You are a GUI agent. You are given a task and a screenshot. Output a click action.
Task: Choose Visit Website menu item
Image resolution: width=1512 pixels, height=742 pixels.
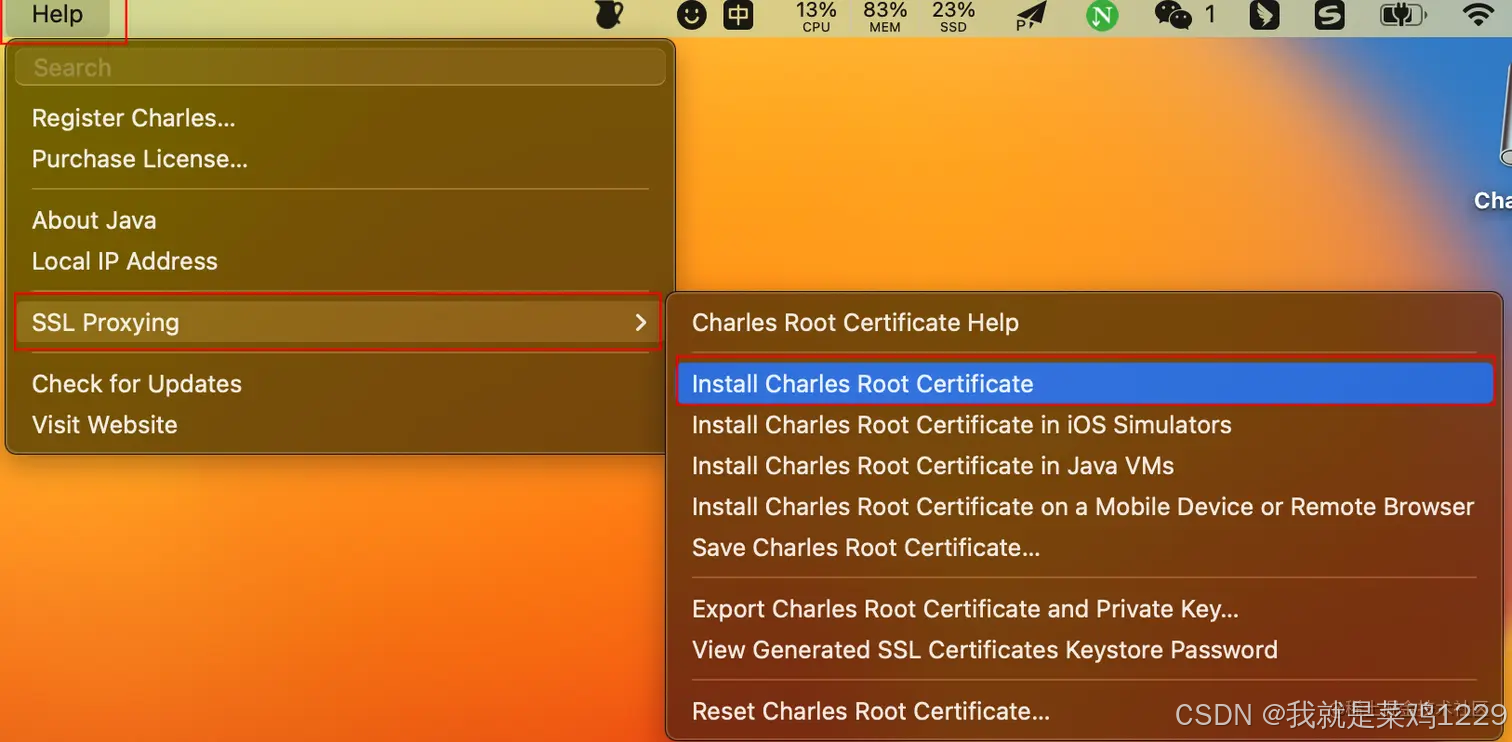[x=341, y=425]
